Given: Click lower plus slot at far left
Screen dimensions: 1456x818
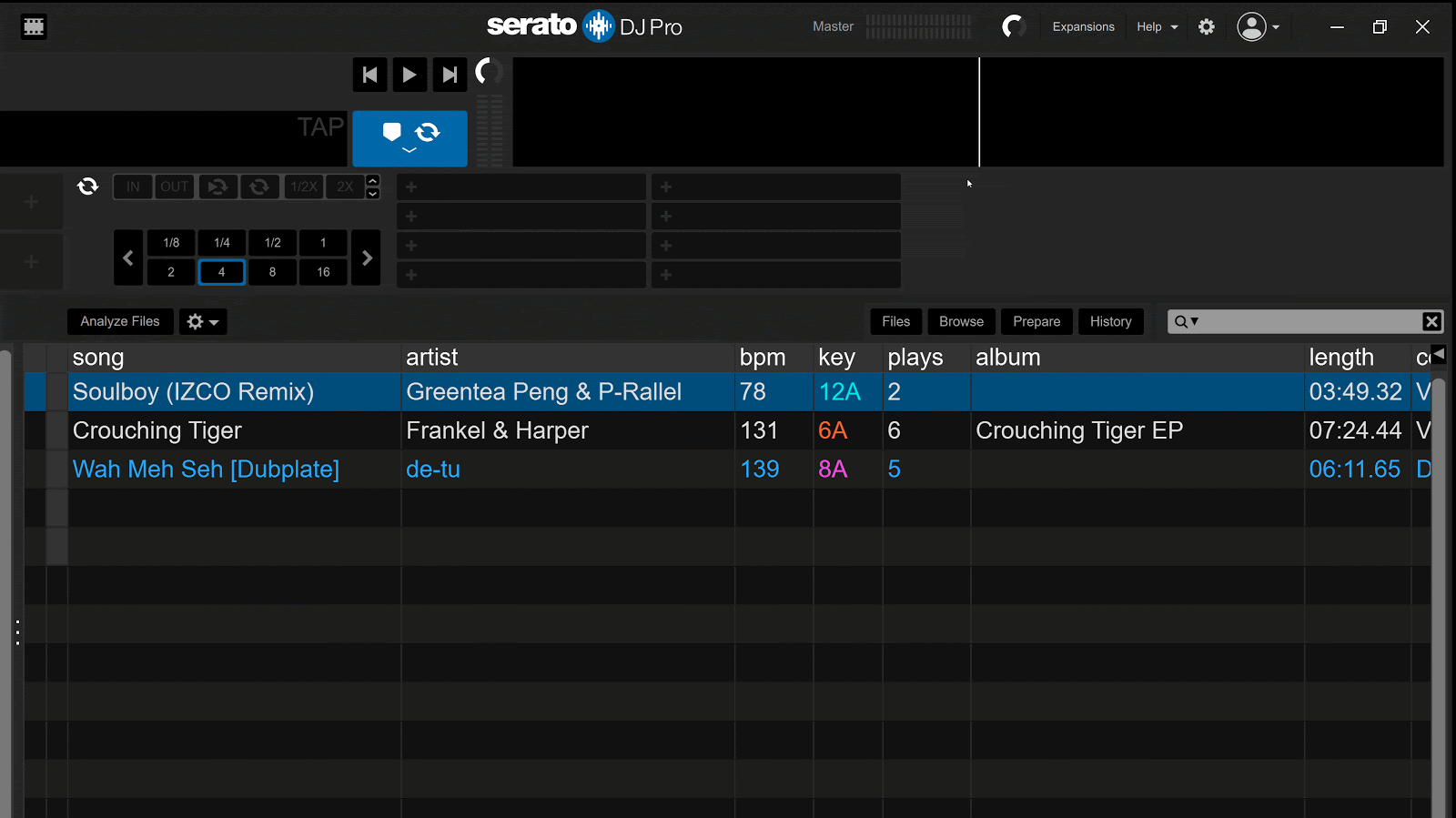Looking at the screenshot, I should pyautogui.click(x=31, y=262).
